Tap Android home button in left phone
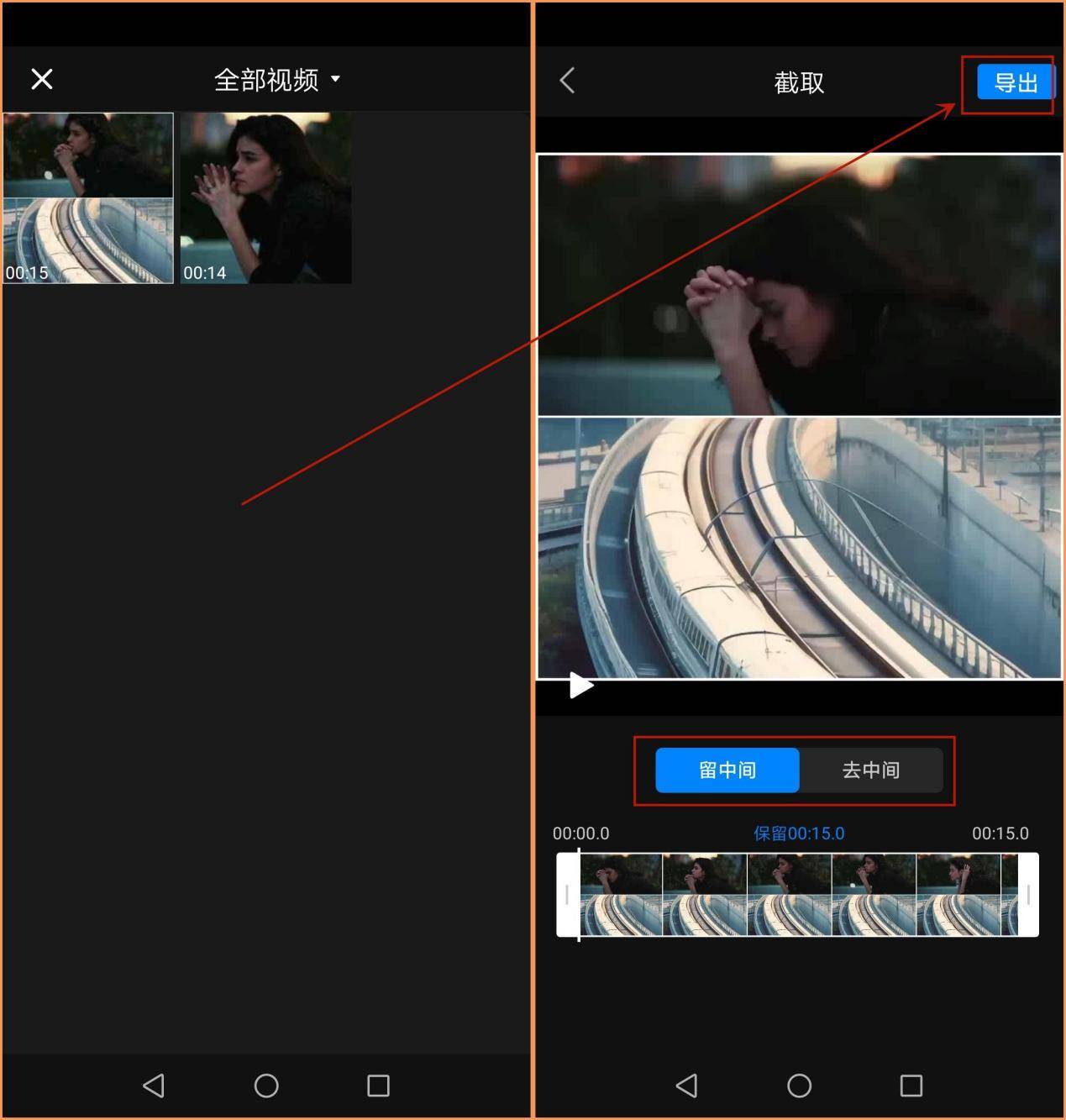Viewport: 1066px width, 1120px height. coord(266,1086)
